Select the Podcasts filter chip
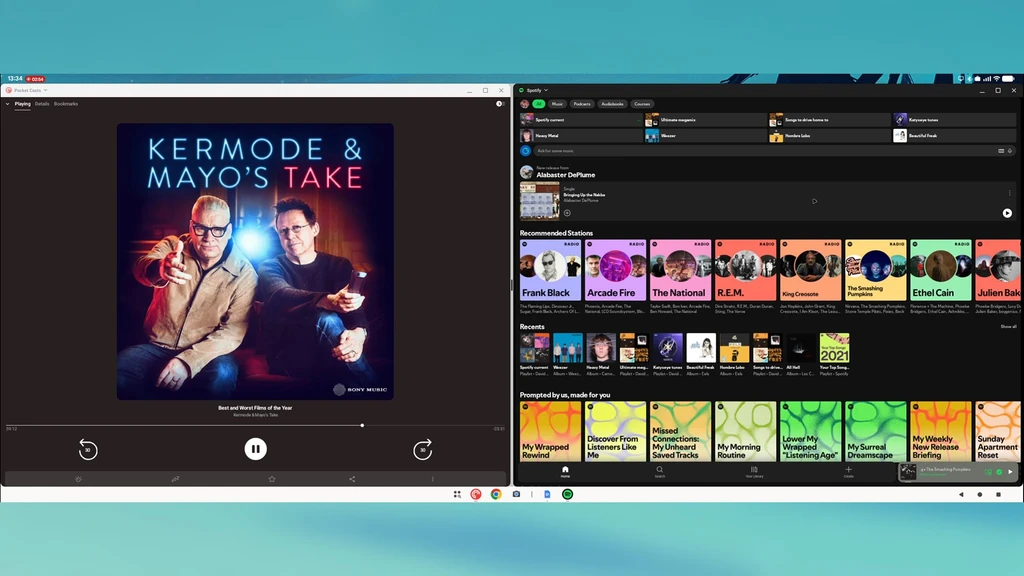This screenshot has height=576, width=1024. click(x=582, y=104)
